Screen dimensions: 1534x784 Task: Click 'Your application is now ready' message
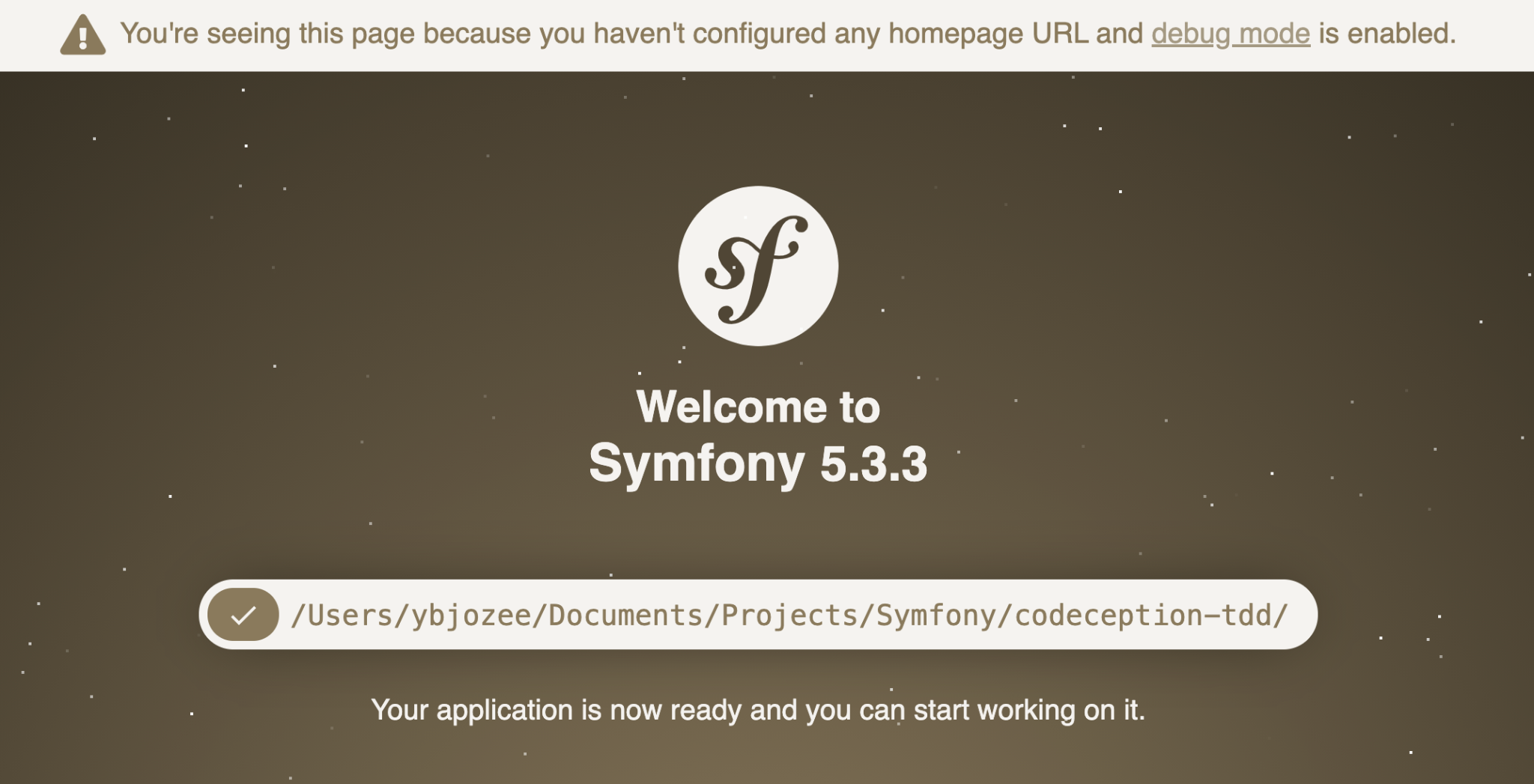click(758, 710)
